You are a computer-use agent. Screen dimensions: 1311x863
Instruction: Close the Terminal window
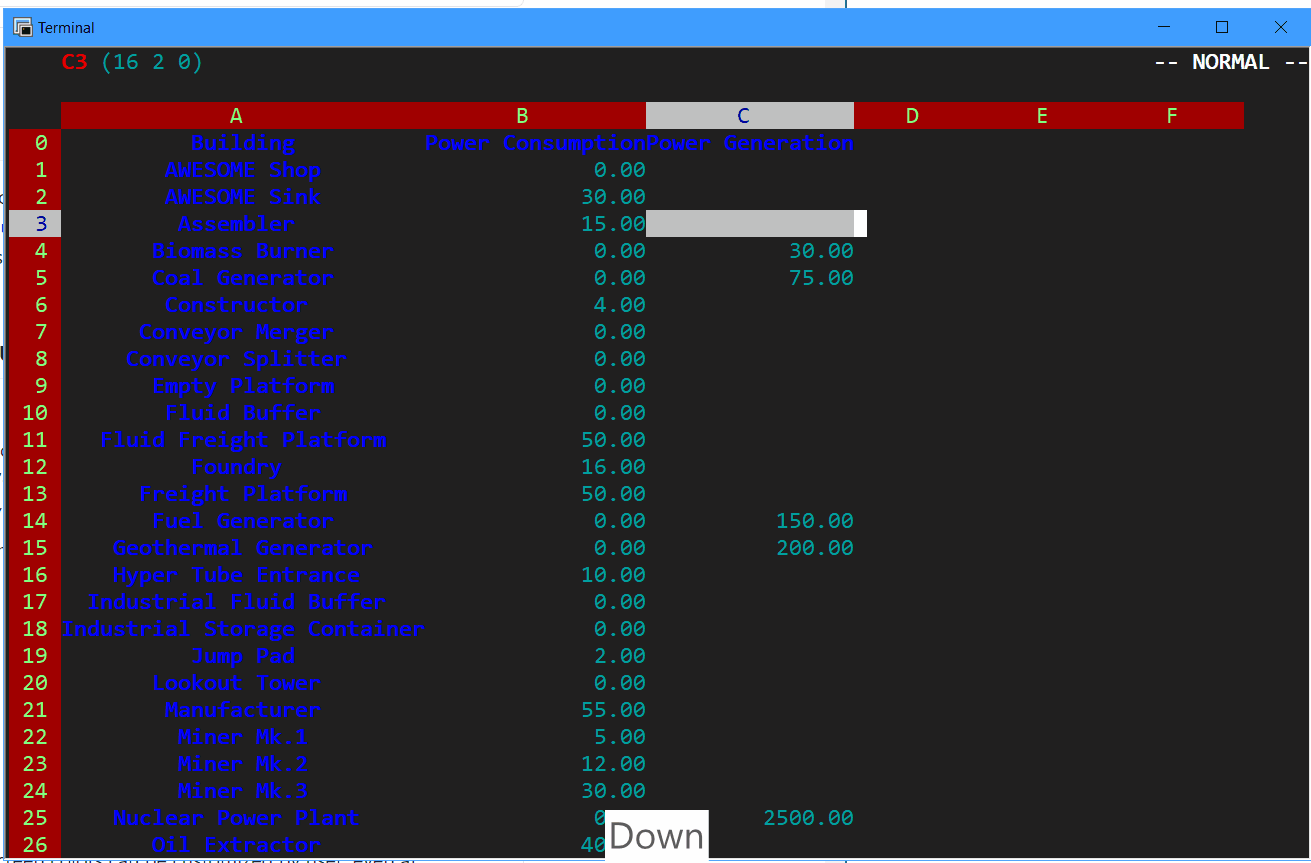1280,27
